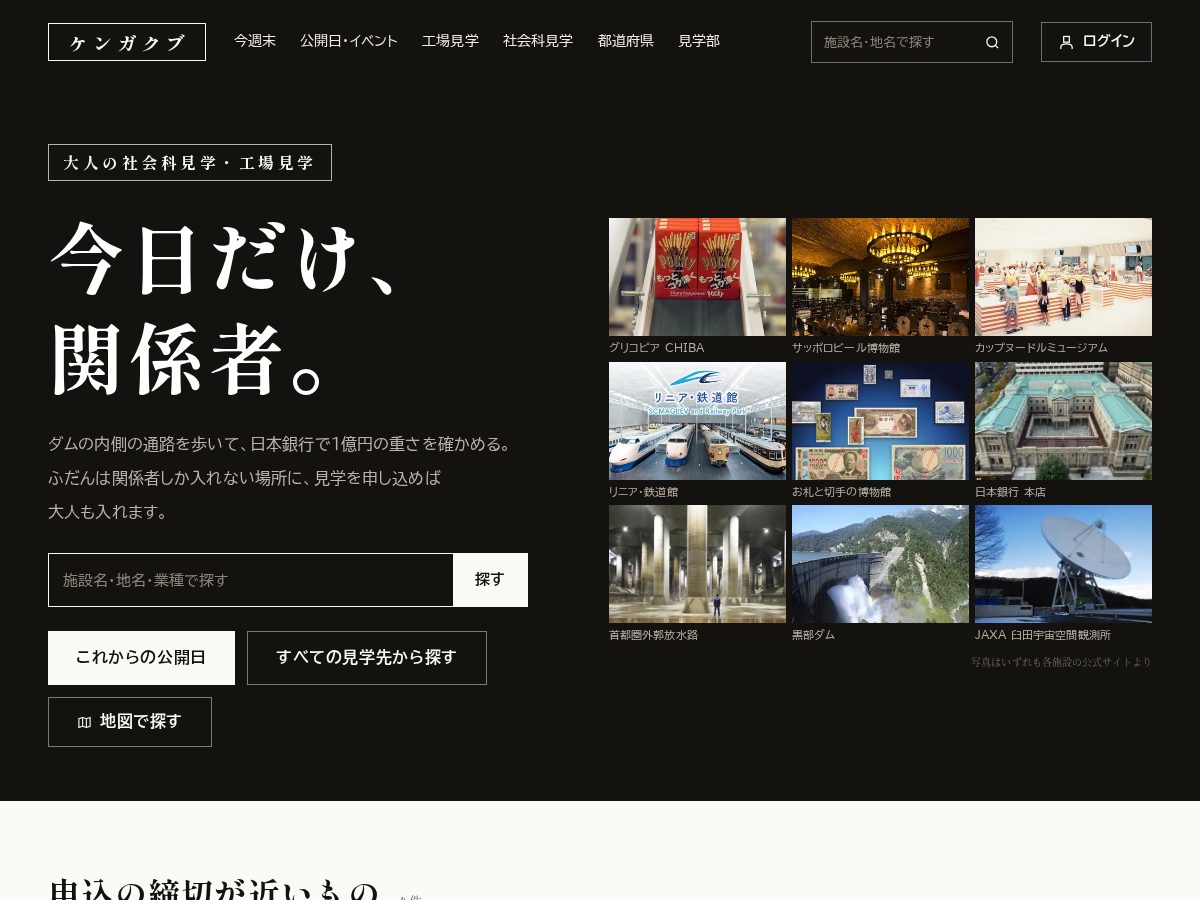
Task: Click the これからの公開日 button
Action: point(141,658)
